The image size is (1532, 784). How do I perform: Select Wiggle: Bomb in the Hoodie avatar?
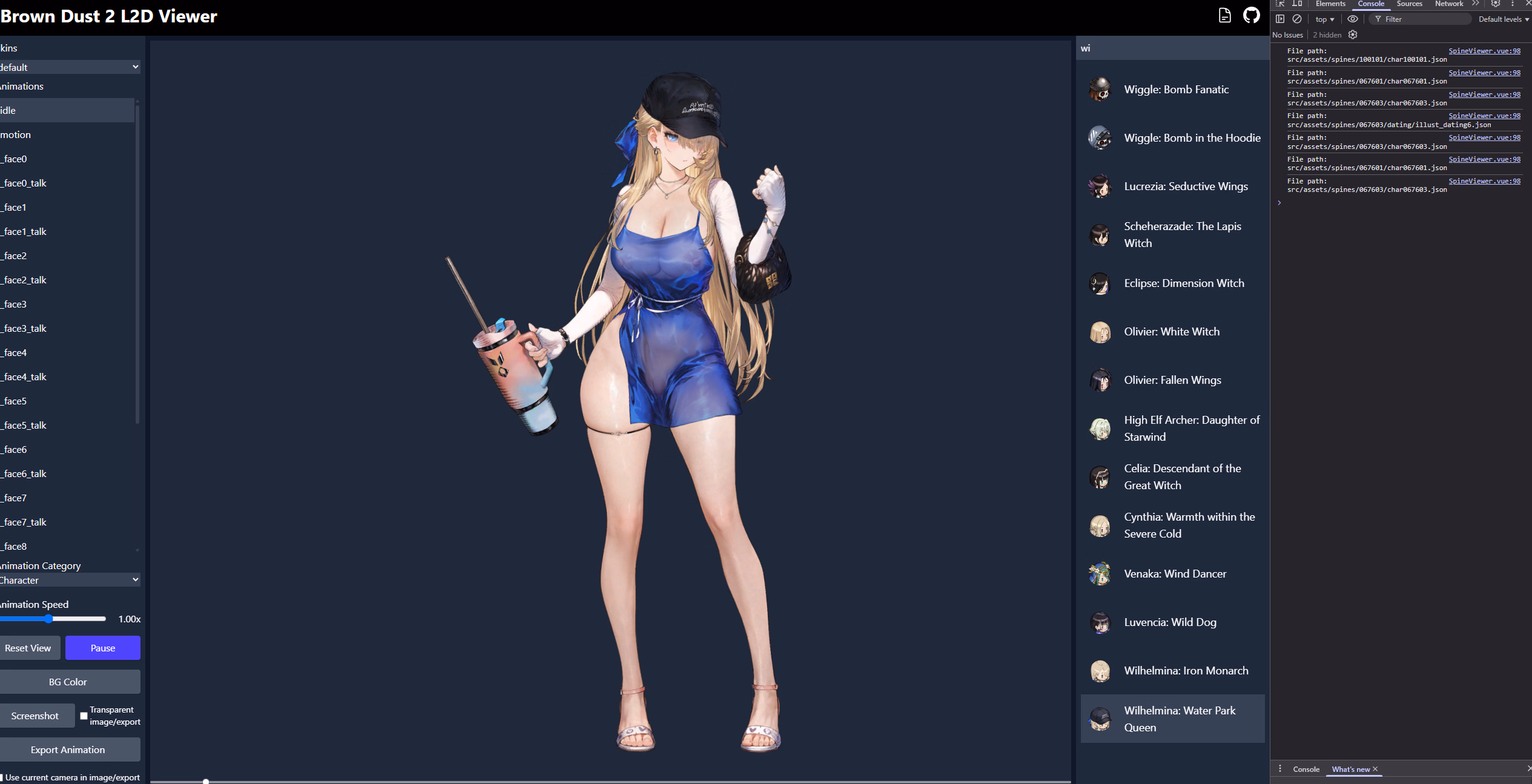point(1100,137)
